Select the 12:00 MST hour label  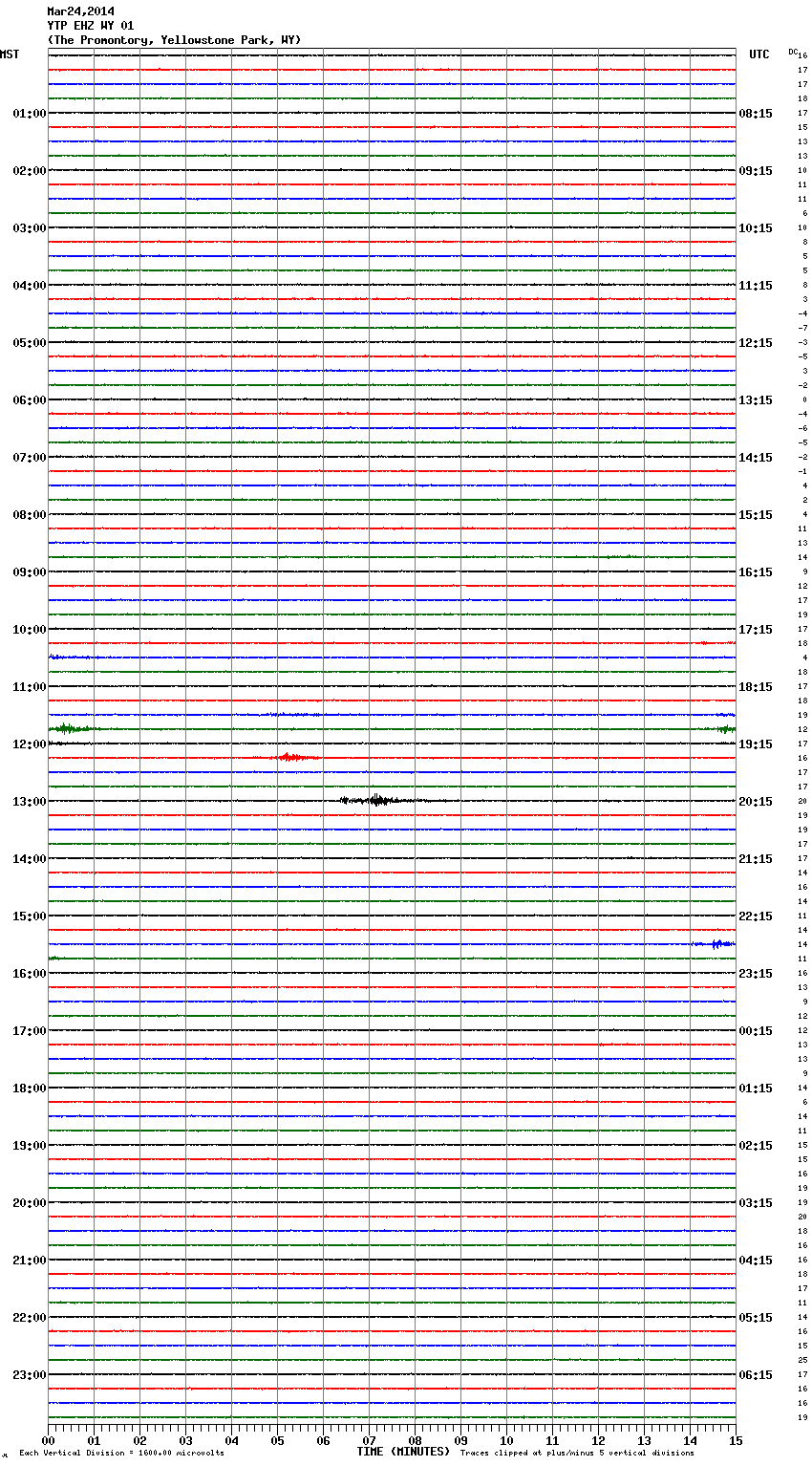(29, 744)
